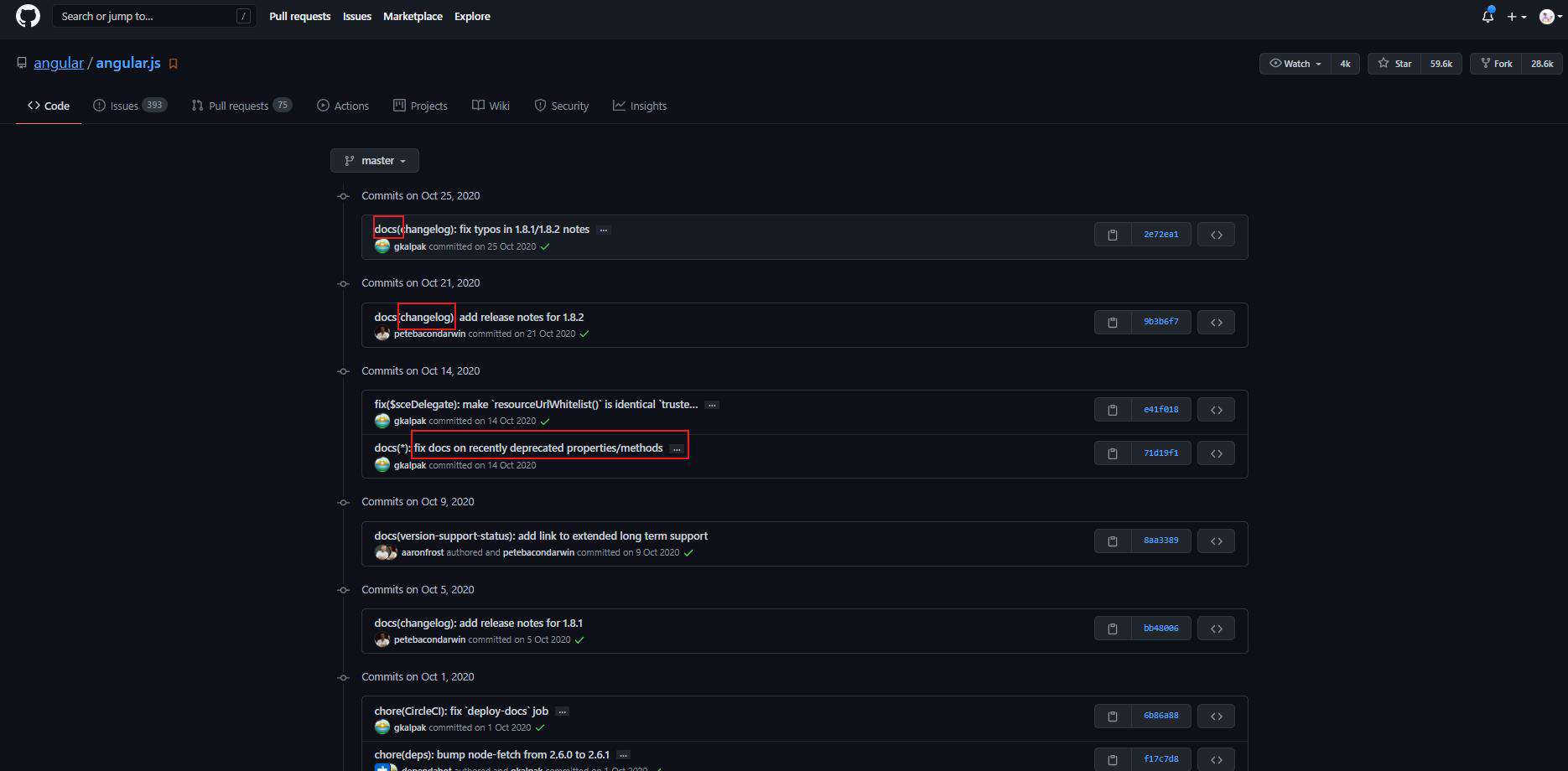Open commit 2e72ea1
The height and width of the screenshot is (771, 1568).
click(1161, 235)
